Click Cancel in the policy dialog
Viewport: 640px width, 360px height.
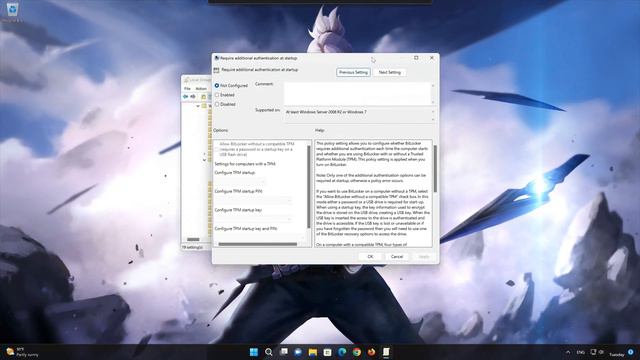click(x=397, y=257)
